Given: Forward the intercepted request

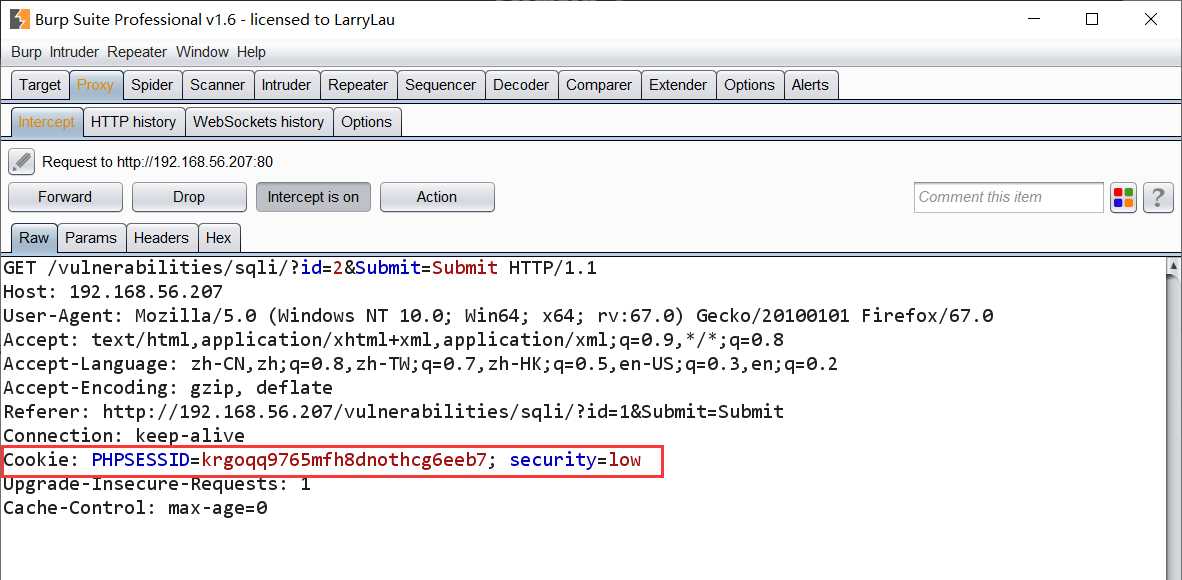Looking at the screenshot, I should click(x=65, y=198).
